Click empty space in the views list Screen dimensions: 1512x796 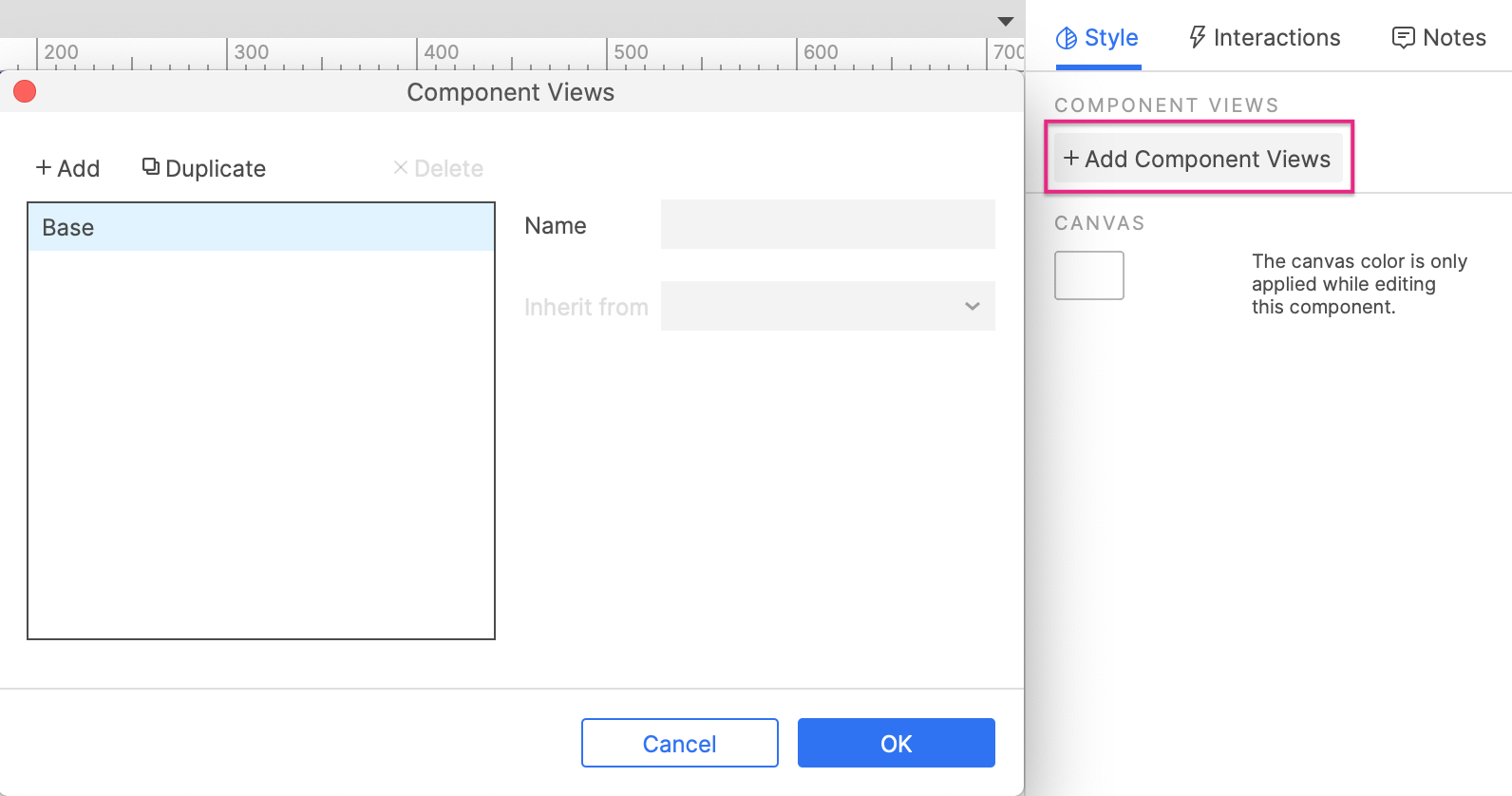pyautogui.click(x=260, y=446)
